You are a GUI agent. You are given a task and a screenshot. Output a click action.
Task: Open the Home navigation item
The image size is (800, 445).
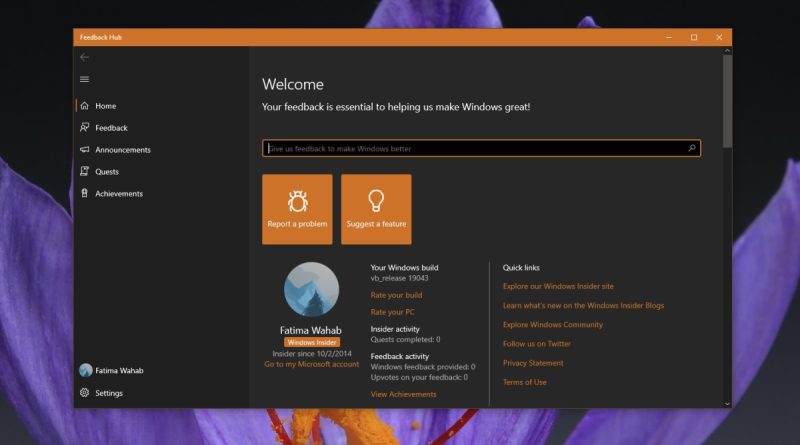point(161,106)
